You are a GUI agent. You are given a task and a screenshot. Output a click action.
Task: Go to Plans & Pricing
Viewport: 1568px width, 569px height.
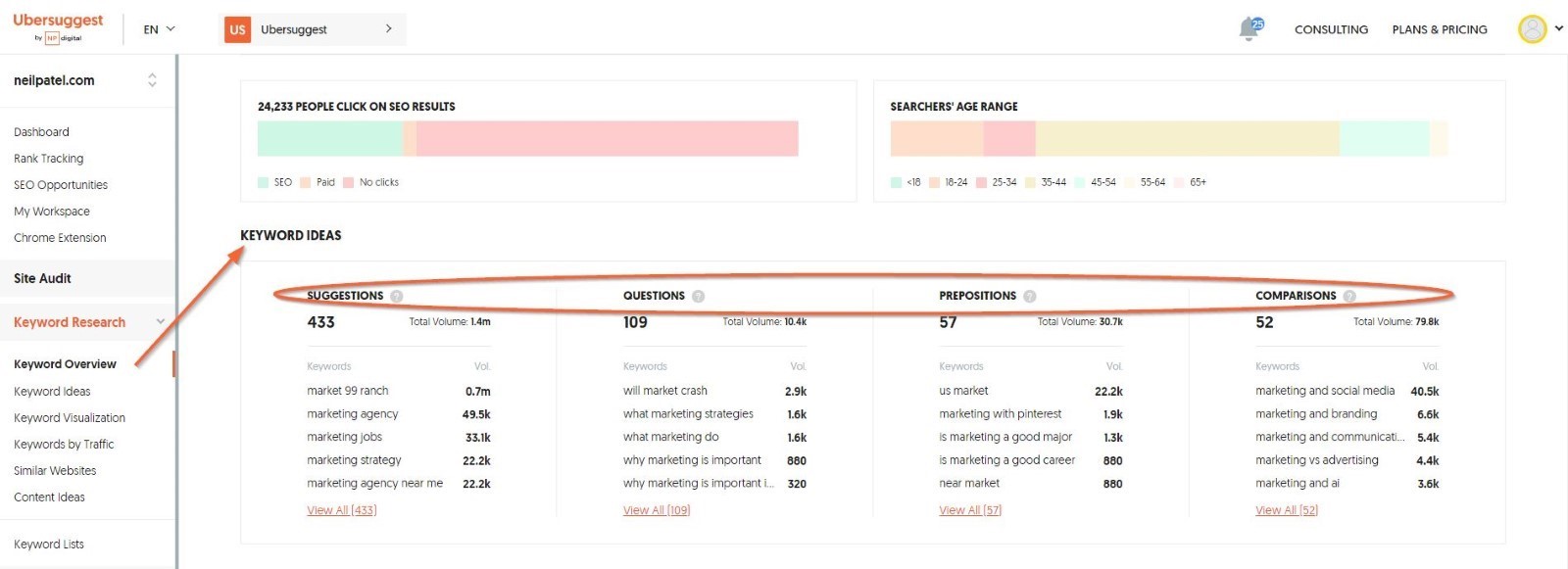tap(1439, 29)
